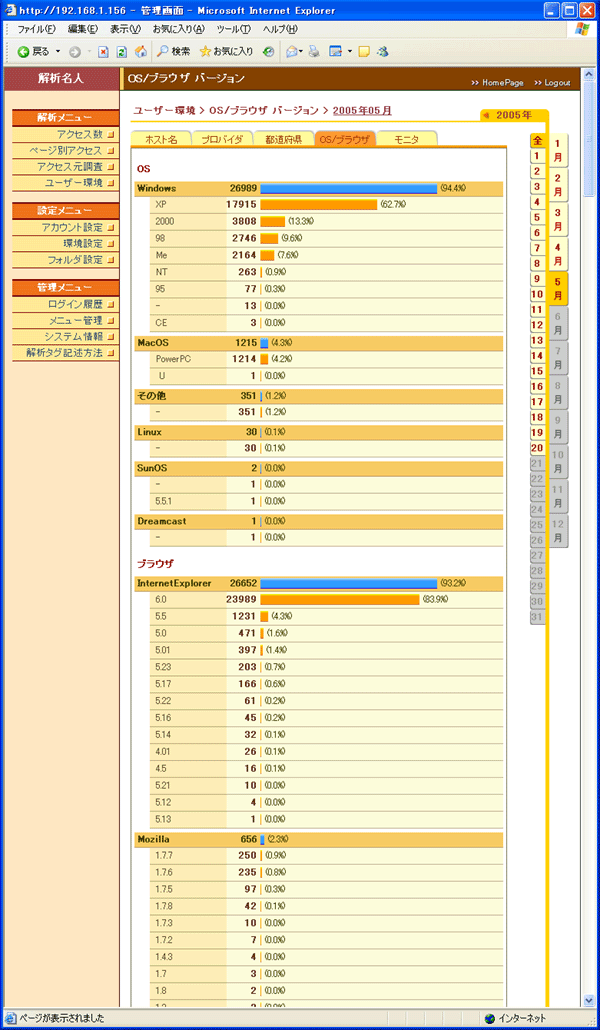Viewport: 600px width, 1030px height.
Task: Select day 10 in day list
Action: click(537, 295)
